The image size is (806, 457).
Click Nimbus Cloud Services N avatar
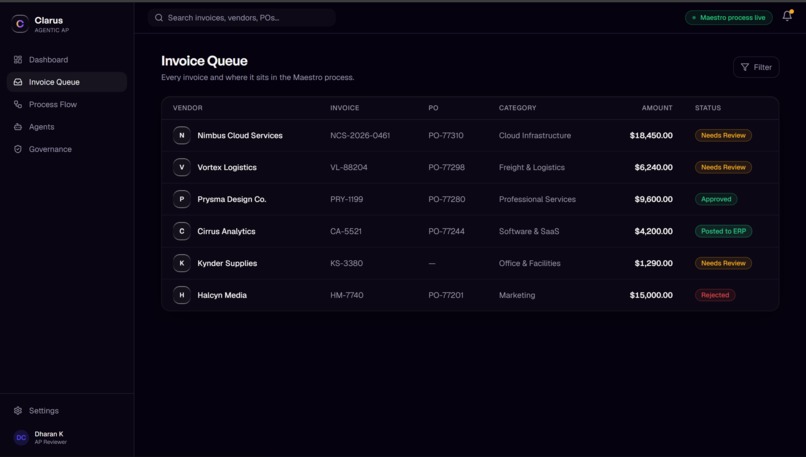point(181,135)
